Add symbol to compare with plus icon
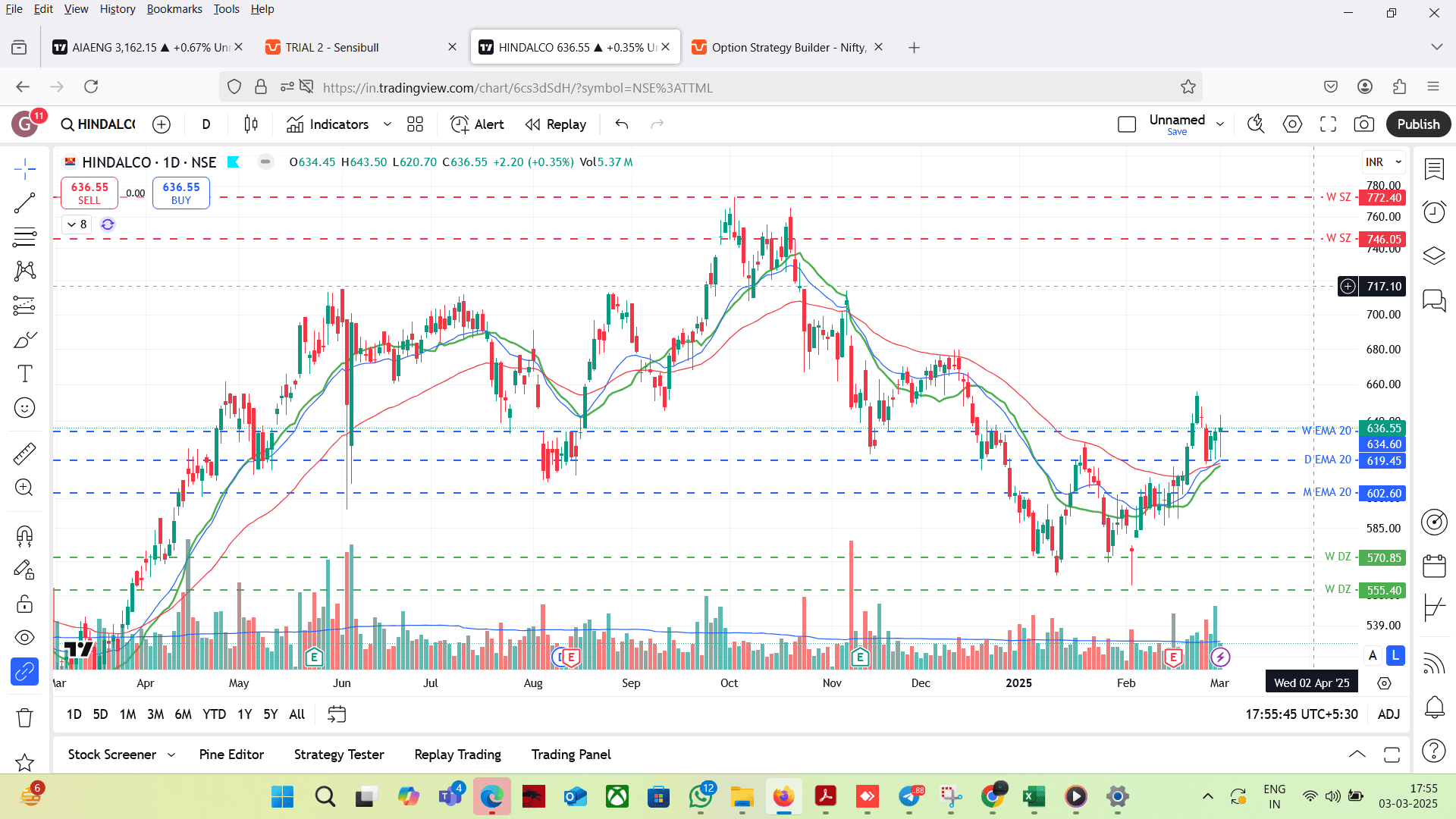This screenshot has width=1456, height=819. tap(162, 124)
